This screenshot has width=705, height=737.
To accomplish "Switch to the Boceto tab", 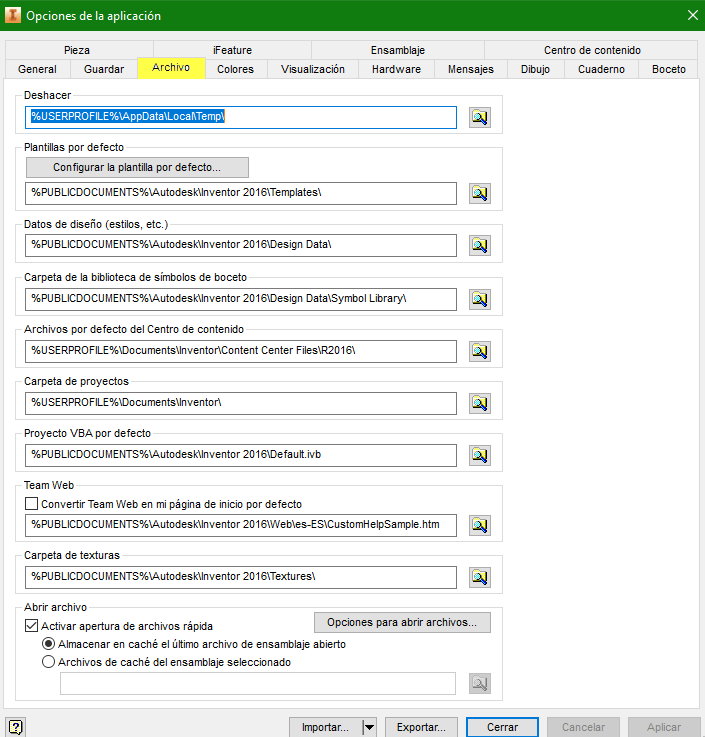I will point(669,69).
